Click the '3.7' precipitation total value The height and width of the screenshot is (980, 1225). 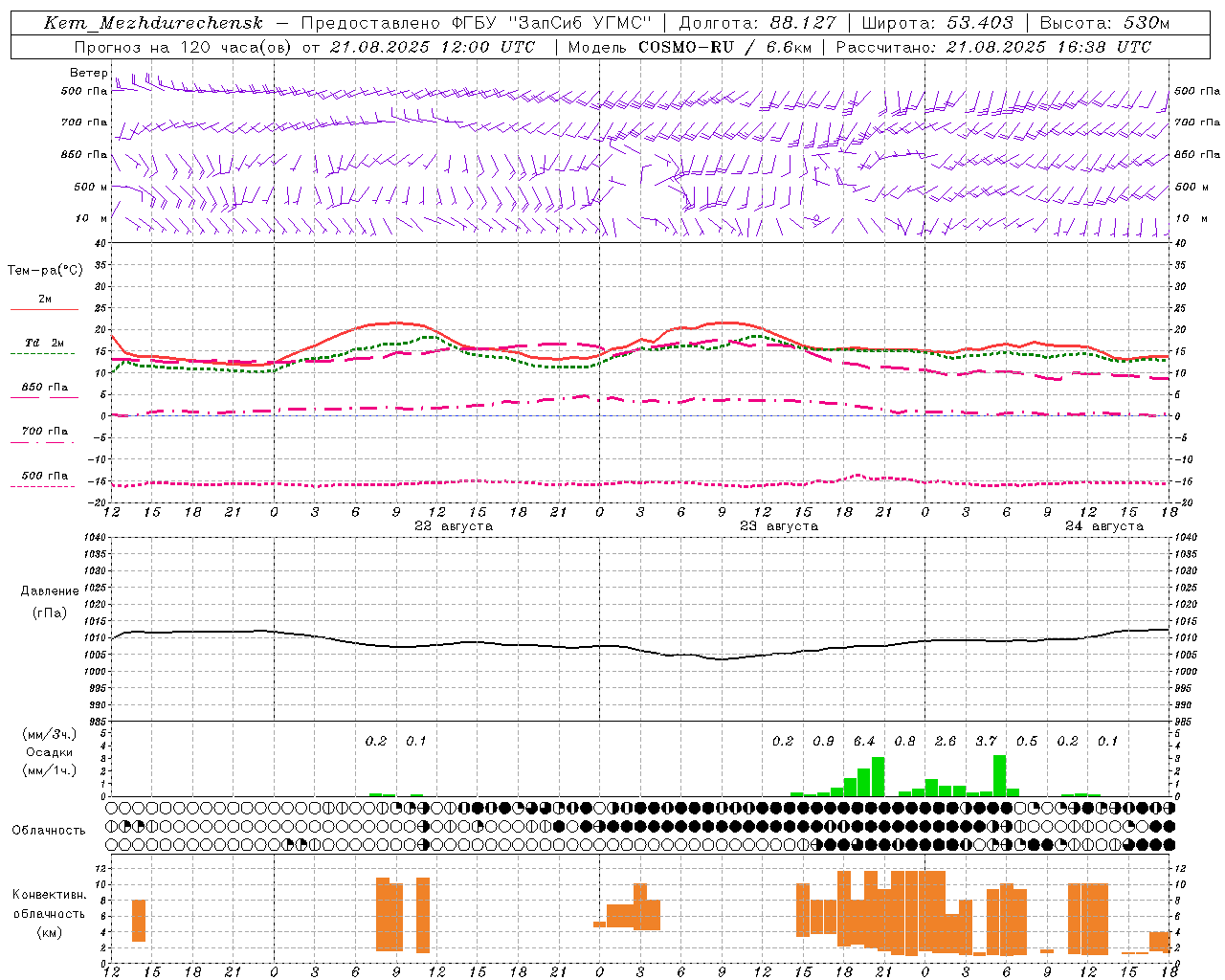[987, 742]
